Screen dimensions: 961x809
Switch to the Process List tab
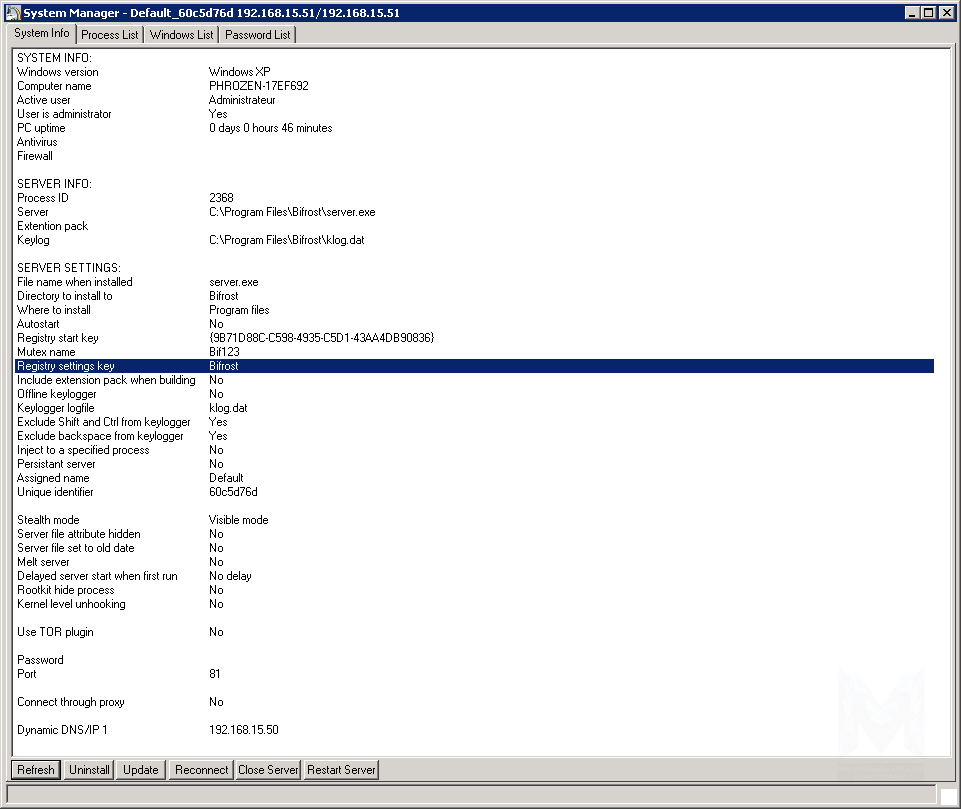110,35
